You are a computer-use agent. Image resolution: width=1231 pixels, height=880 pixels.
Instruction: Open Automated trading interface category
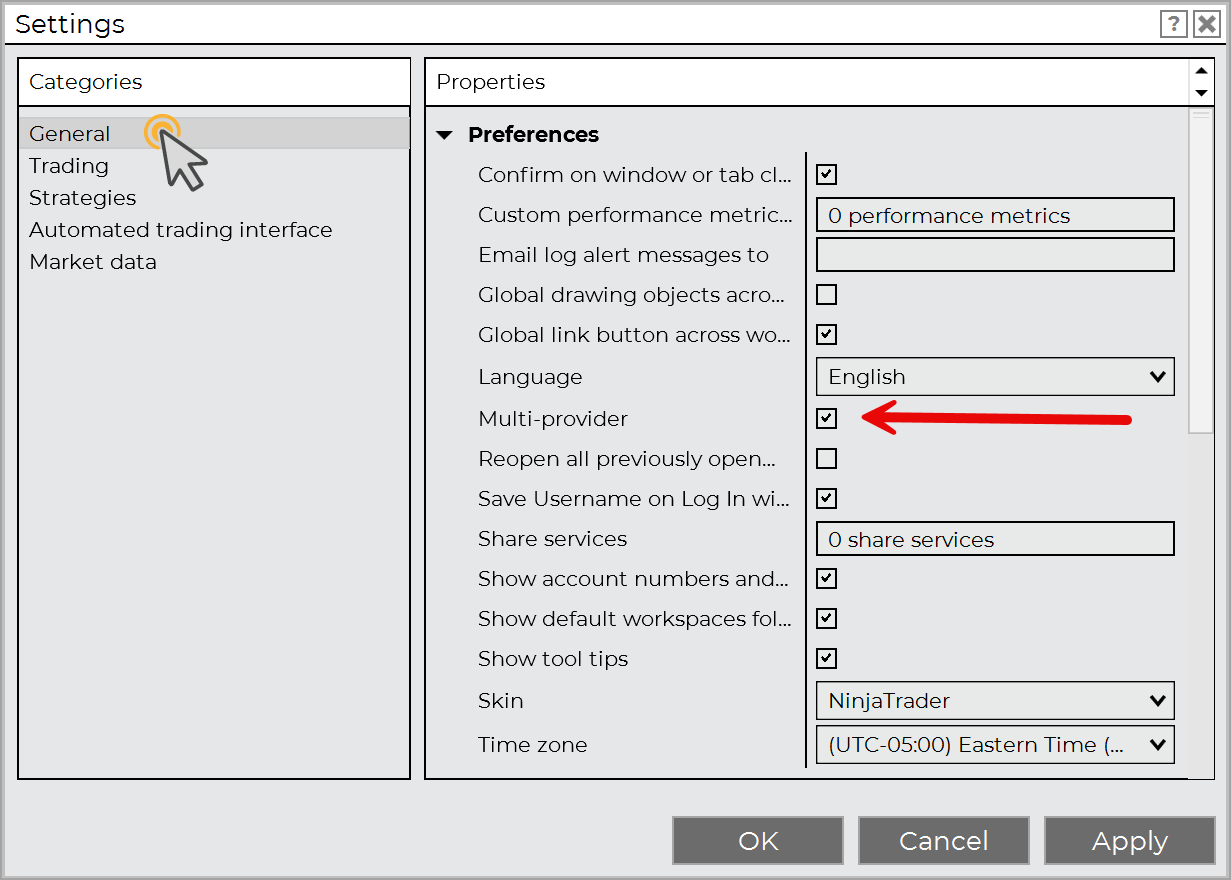click(x=180, y=230)
